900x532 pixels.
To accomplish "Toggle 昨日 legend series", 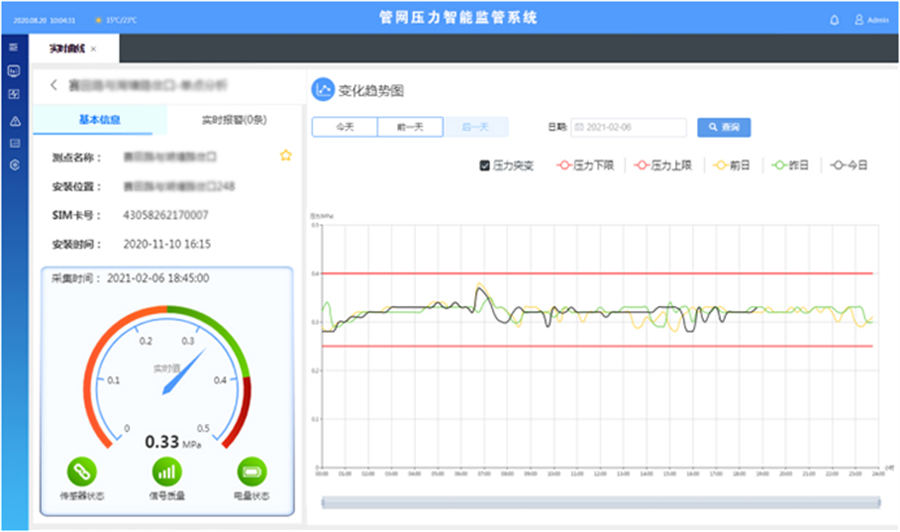I will 790,165.
